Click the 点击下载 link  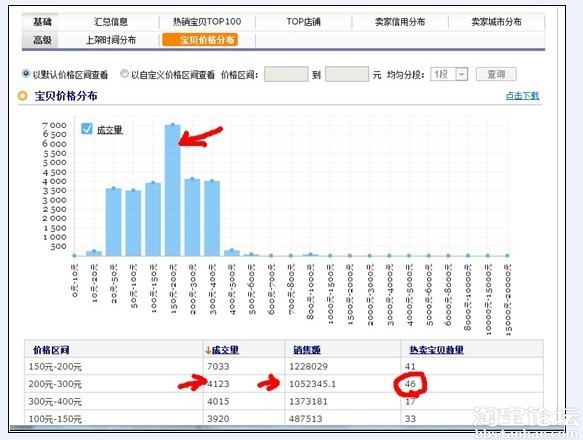522,96
